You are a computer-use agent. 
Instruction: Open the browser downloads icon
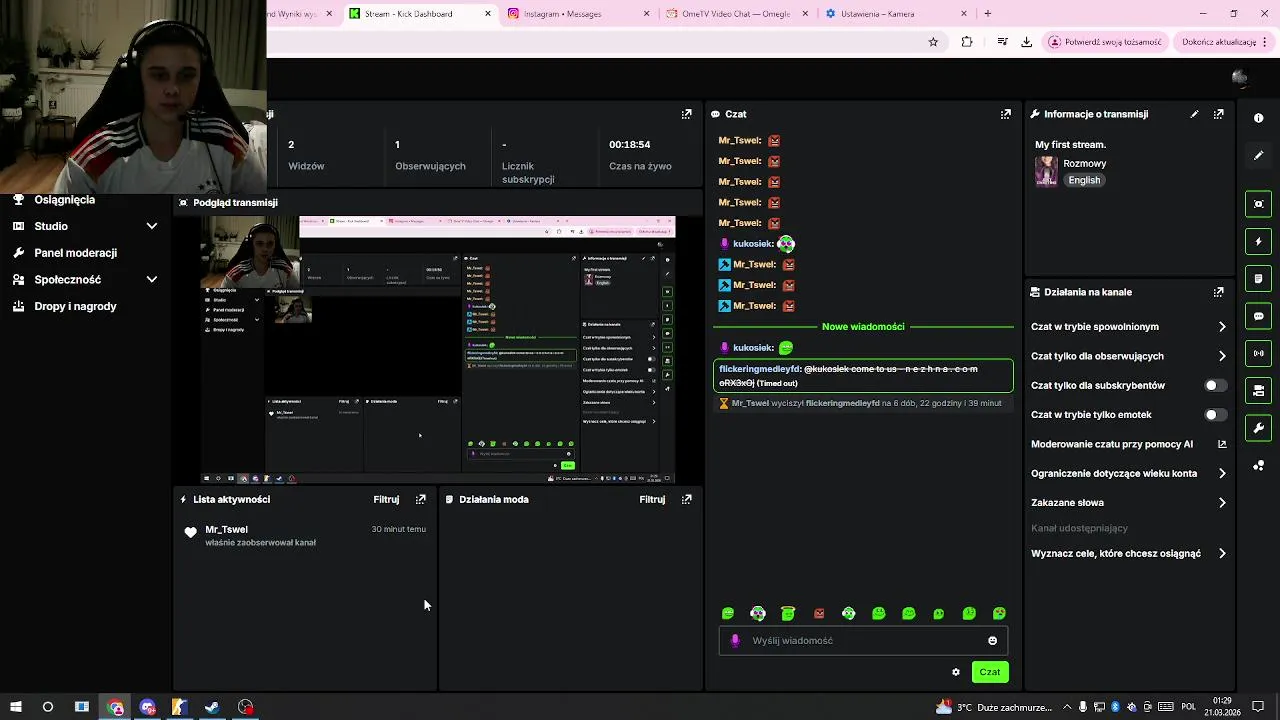(x=1026, y=42)
